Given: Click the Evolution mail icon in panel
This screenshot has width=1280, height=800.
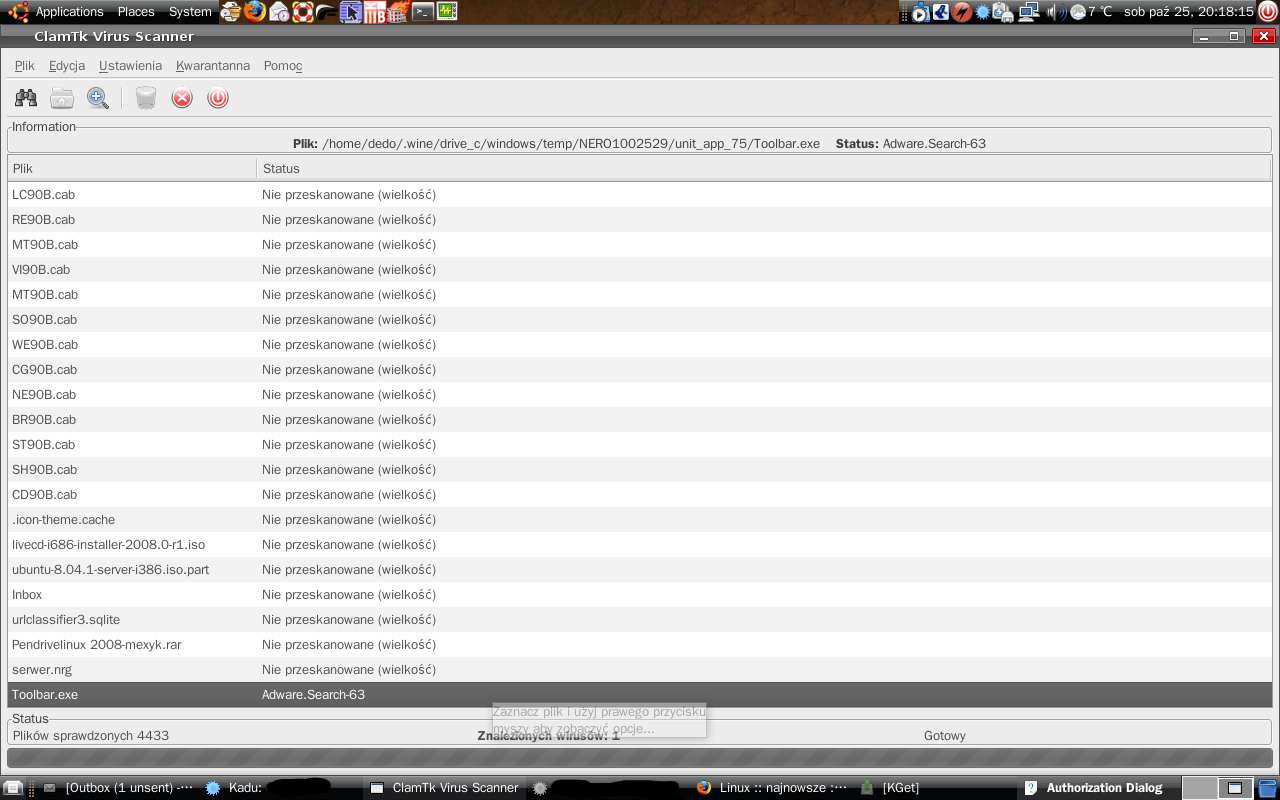Looking at the screenshot, I should (279, 12).
